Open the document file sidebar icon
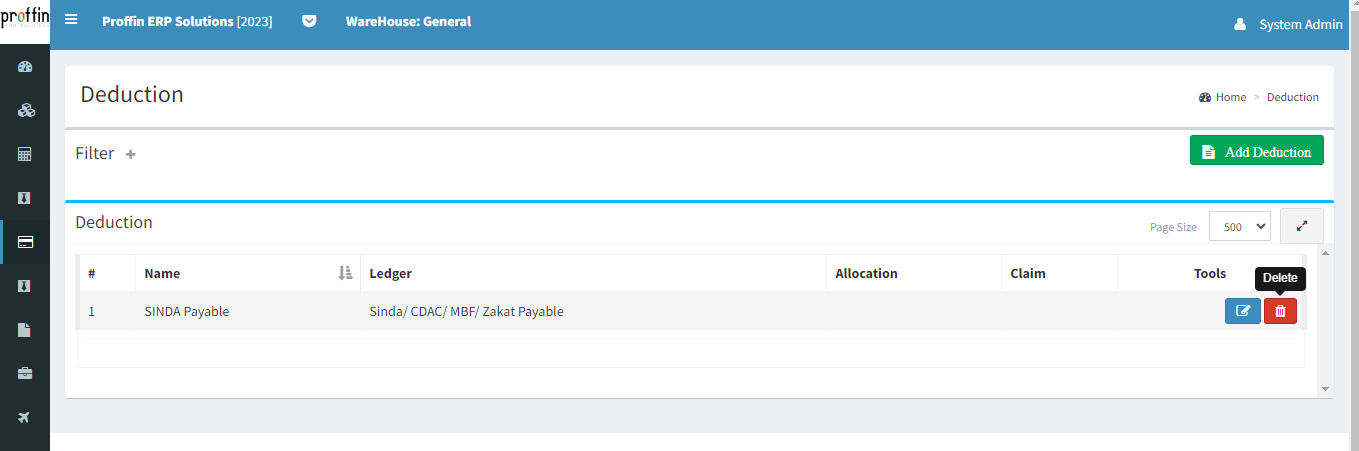The image size is (1359, 451). click(x=25, y=329)
